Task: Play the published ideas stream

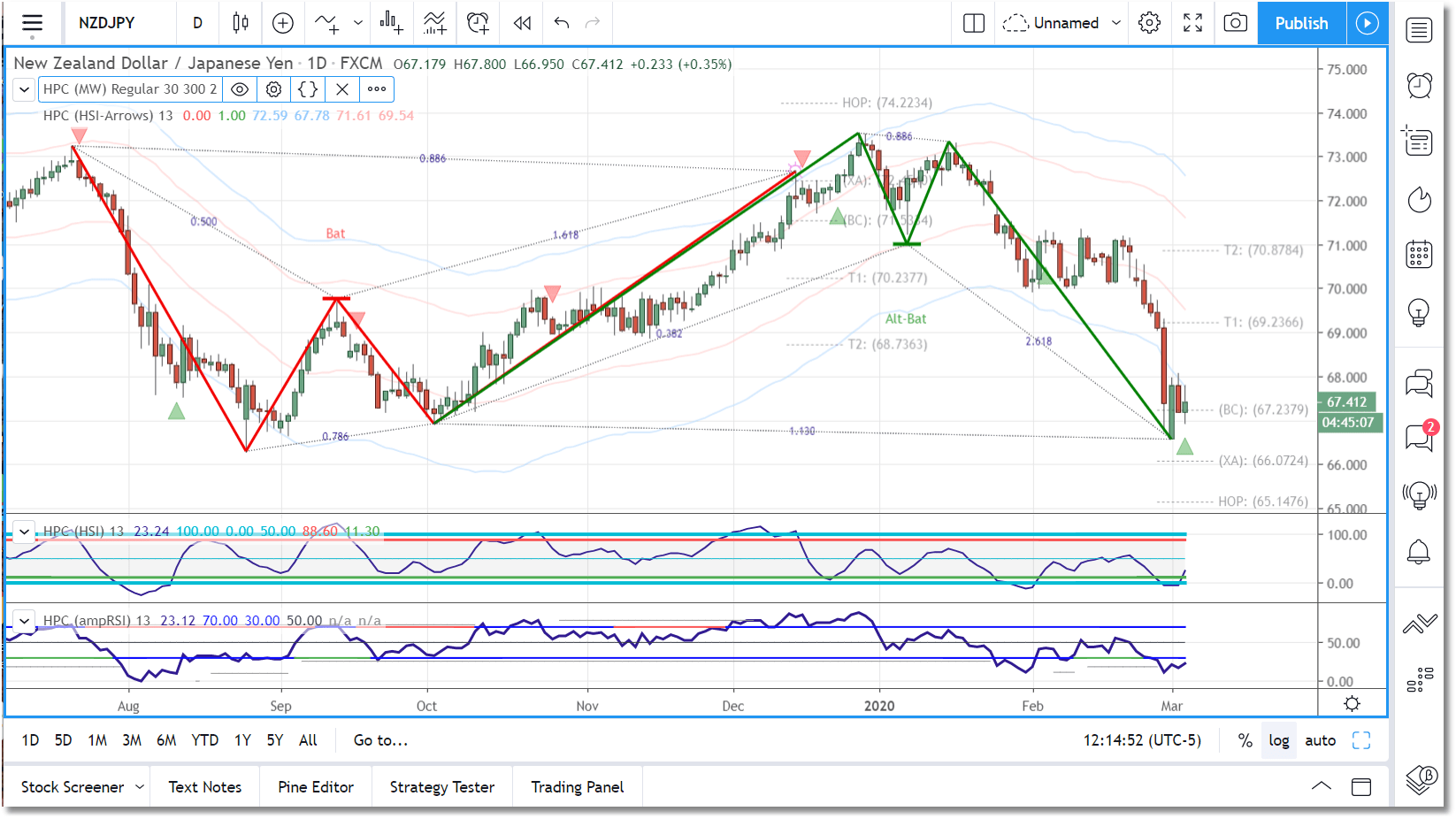Action: click(1368, 23)
